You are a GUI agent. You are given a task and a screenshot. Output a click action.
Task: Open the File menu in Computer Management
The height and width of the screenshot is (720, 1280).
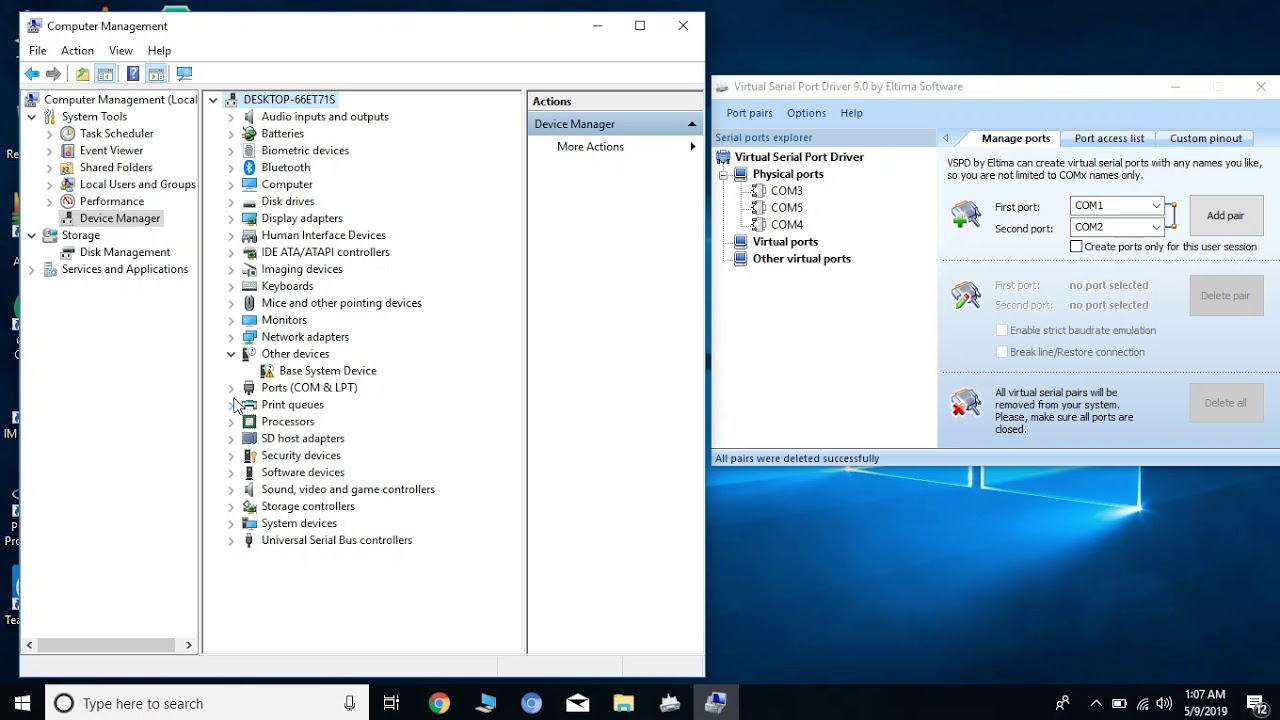coord(37,50)
